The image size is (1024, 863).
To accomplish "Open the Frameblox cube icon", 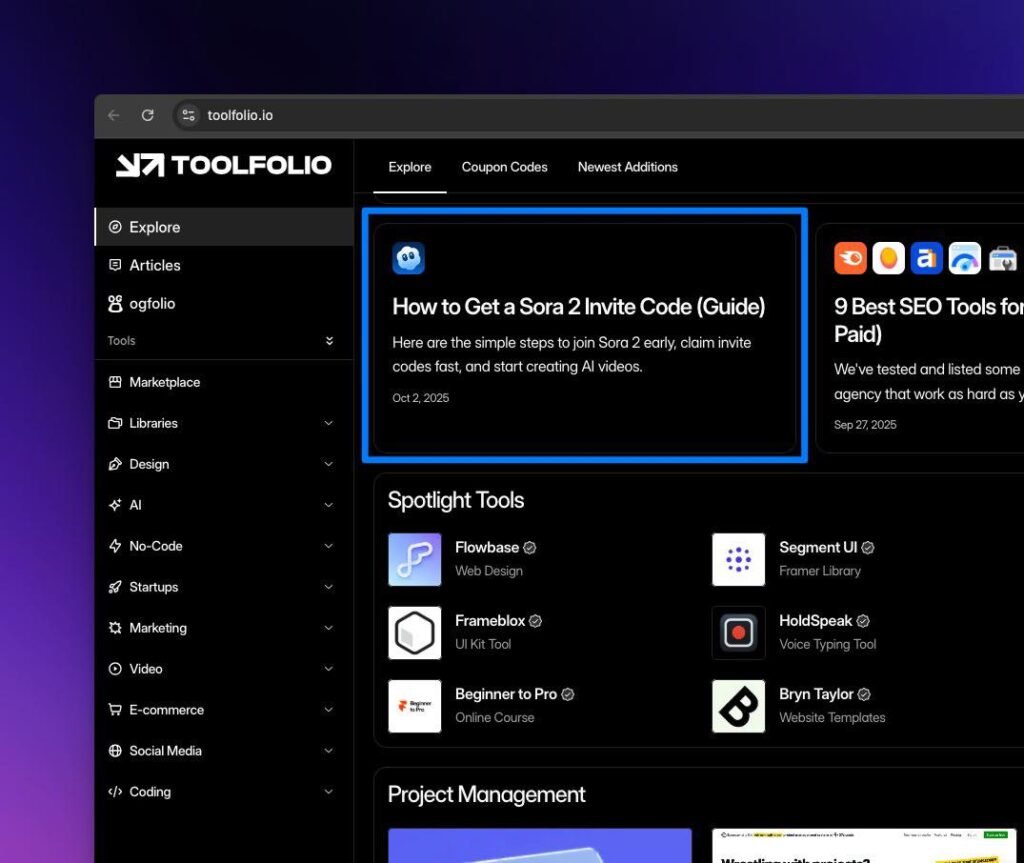I will point(414,632).
